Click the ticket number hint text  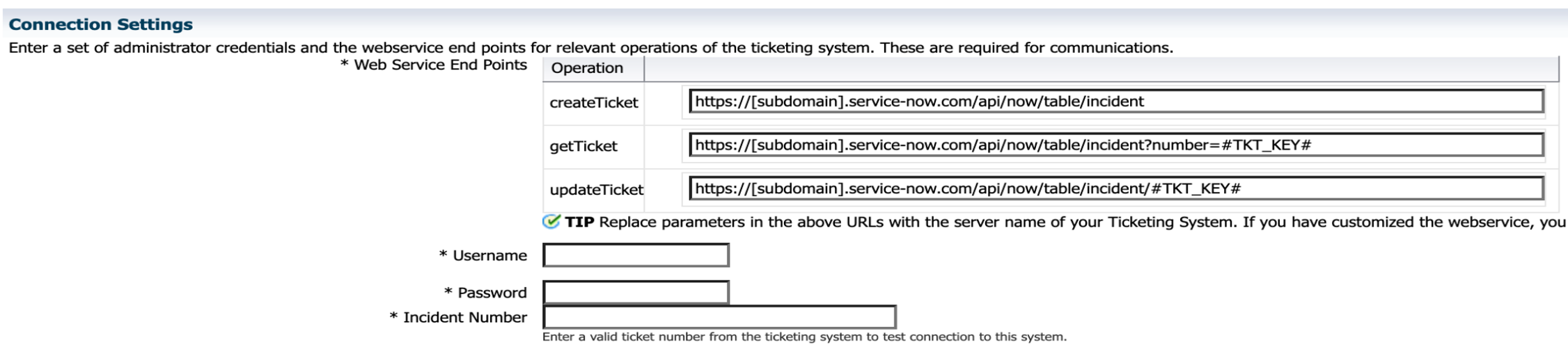(803, 337)
